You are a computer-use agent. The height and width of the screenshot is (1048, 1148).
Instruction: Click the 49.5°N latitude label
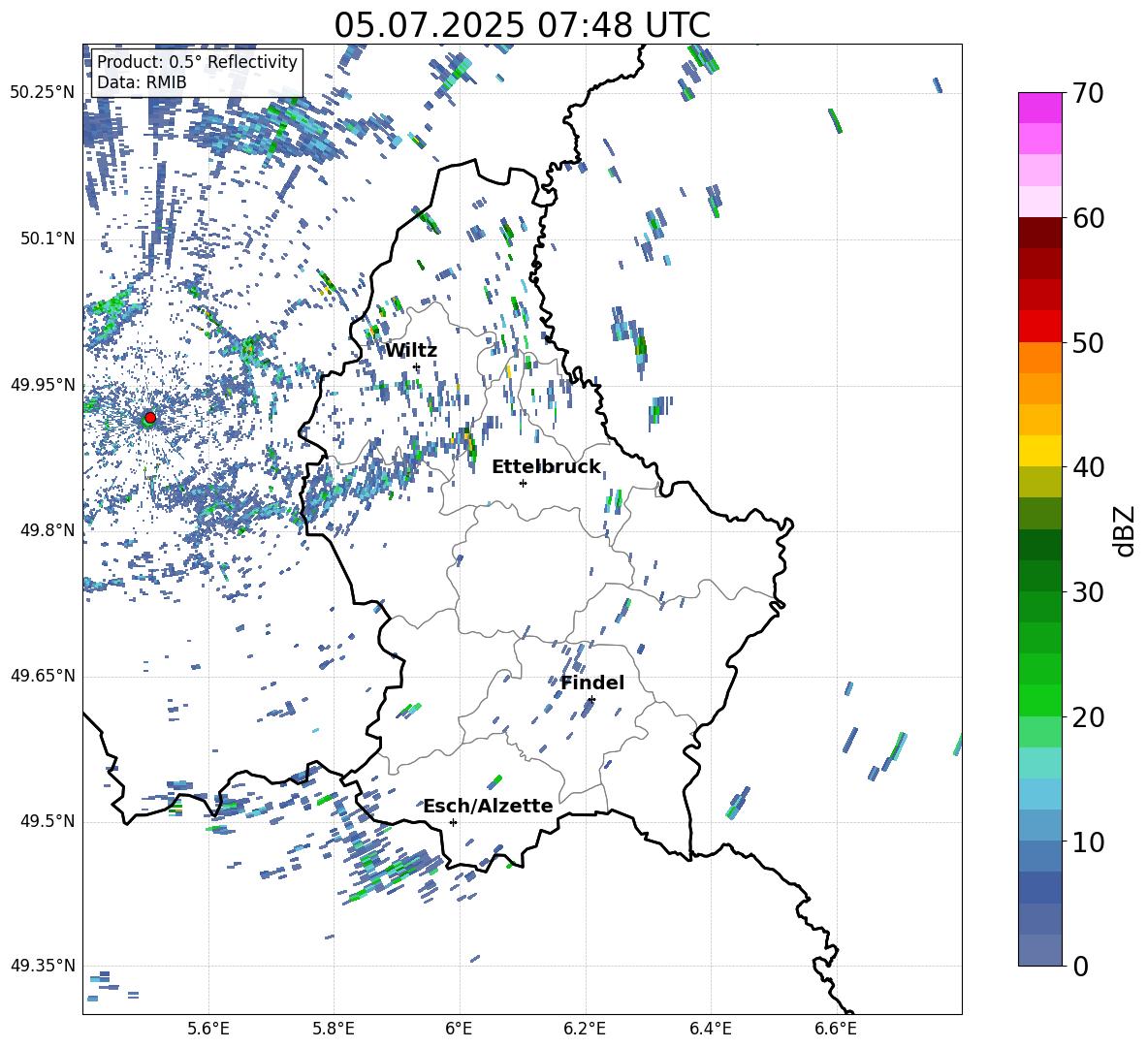[x=48, y=821]
